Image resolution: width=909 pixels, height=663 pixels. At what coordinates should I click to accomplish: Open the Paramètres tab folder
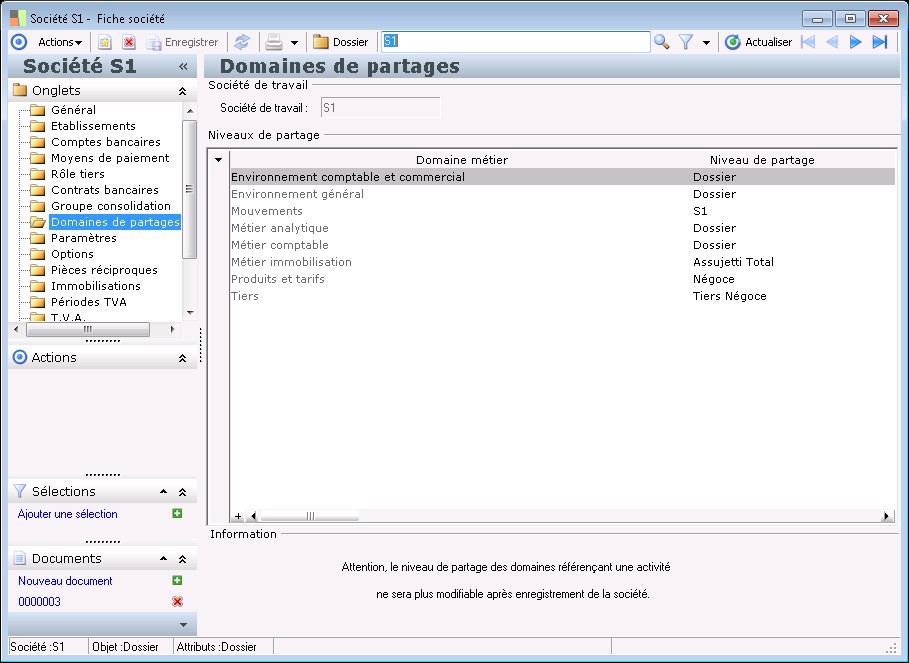point(83,238)
